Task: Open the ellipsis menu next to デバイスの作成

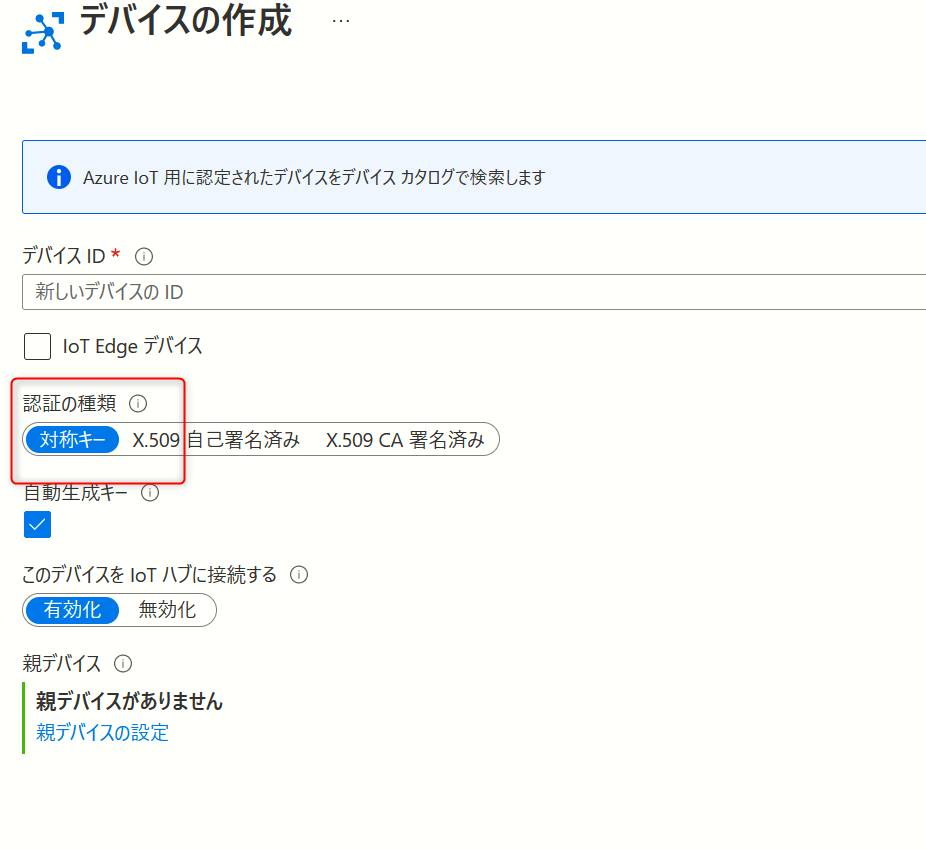Action: point(341,21)
